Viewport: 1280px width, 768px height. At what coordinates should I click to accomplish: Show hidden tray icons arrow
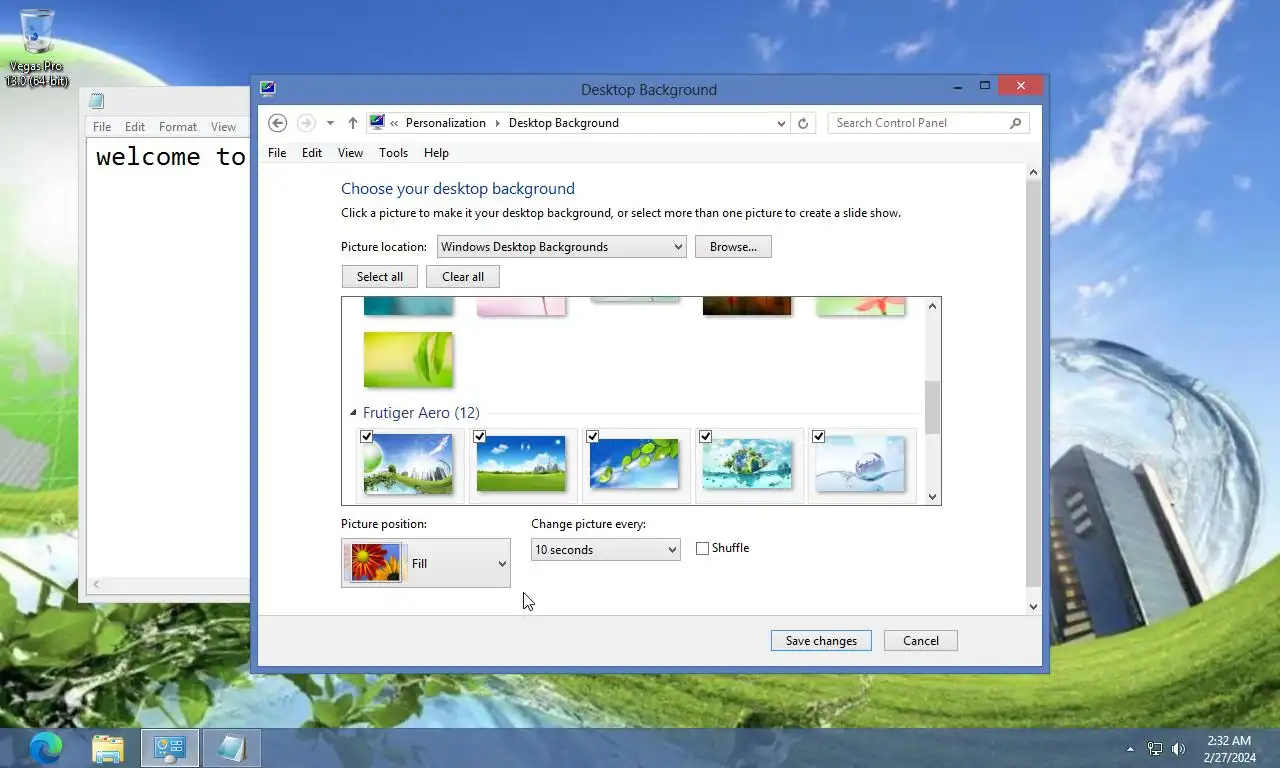[1130, 748]
